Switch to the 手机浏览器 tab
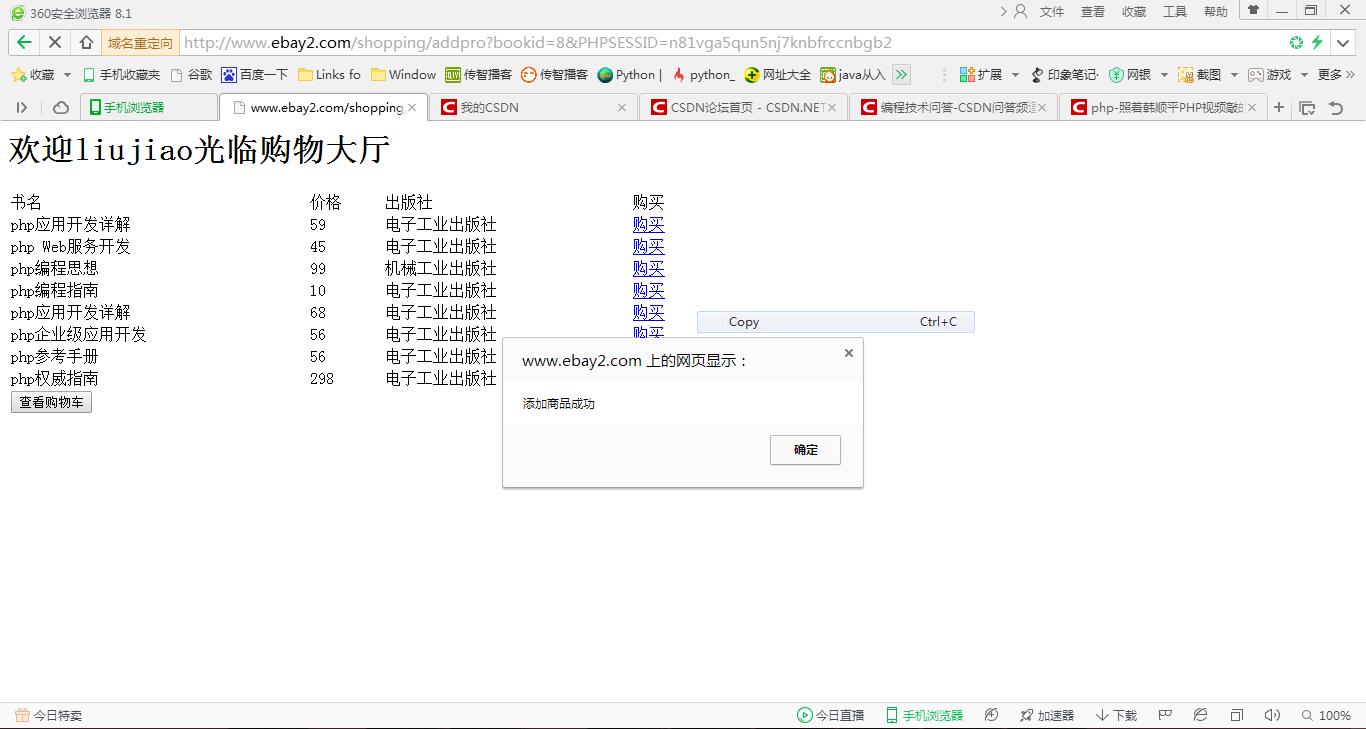Image resolution: width=1366 pixels, height=729 pixels. [148, 107]
